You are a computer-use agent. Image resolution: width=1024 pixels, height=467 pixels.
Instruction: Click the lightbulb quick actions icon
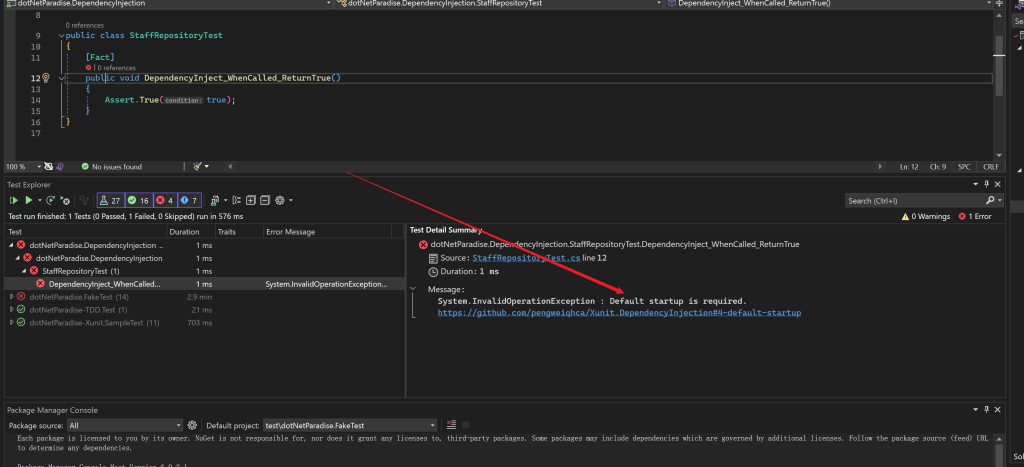(47, 78)
